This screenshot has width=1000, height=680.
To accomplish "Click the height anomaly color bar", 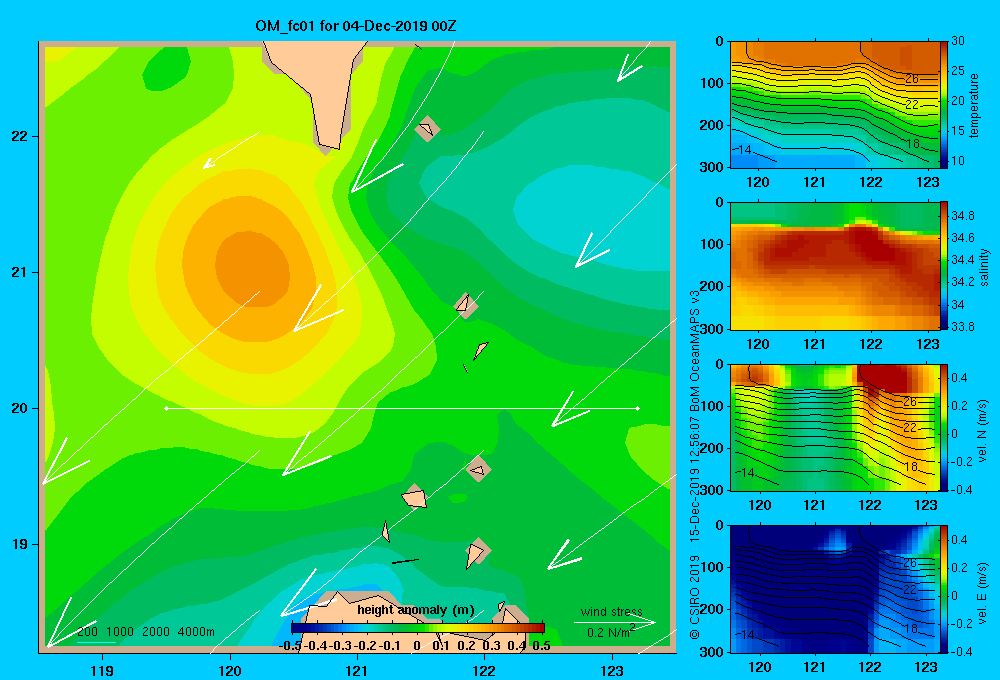I will pyautogui.click(x=418, y=628).
